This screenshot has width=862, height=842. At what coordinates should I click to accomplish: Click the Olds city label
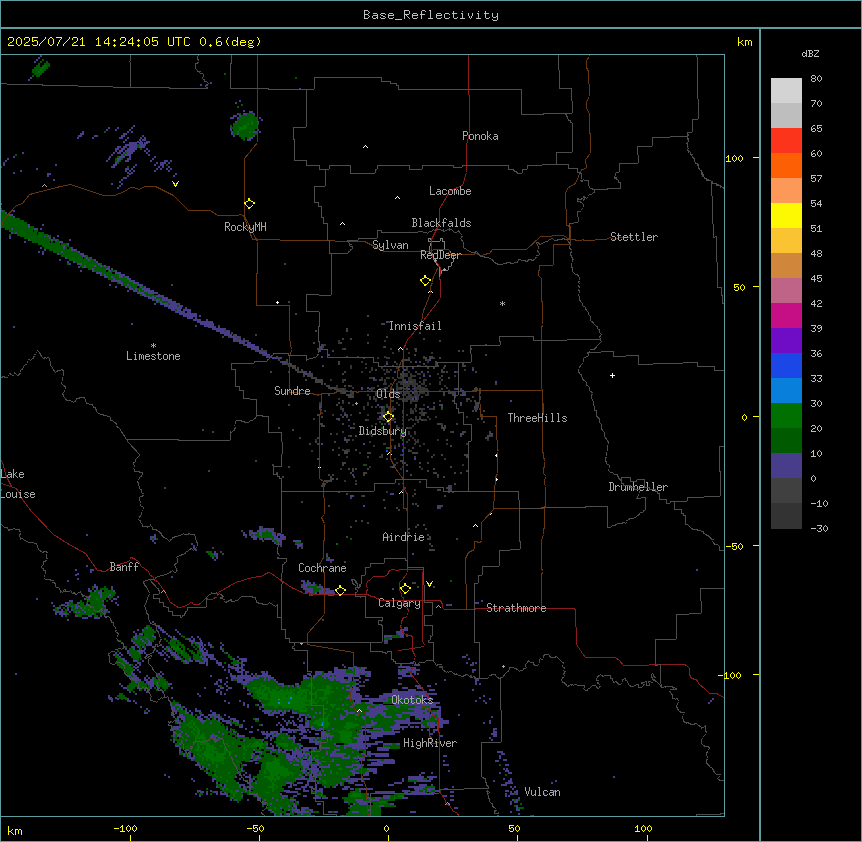[x=388, y=394]
